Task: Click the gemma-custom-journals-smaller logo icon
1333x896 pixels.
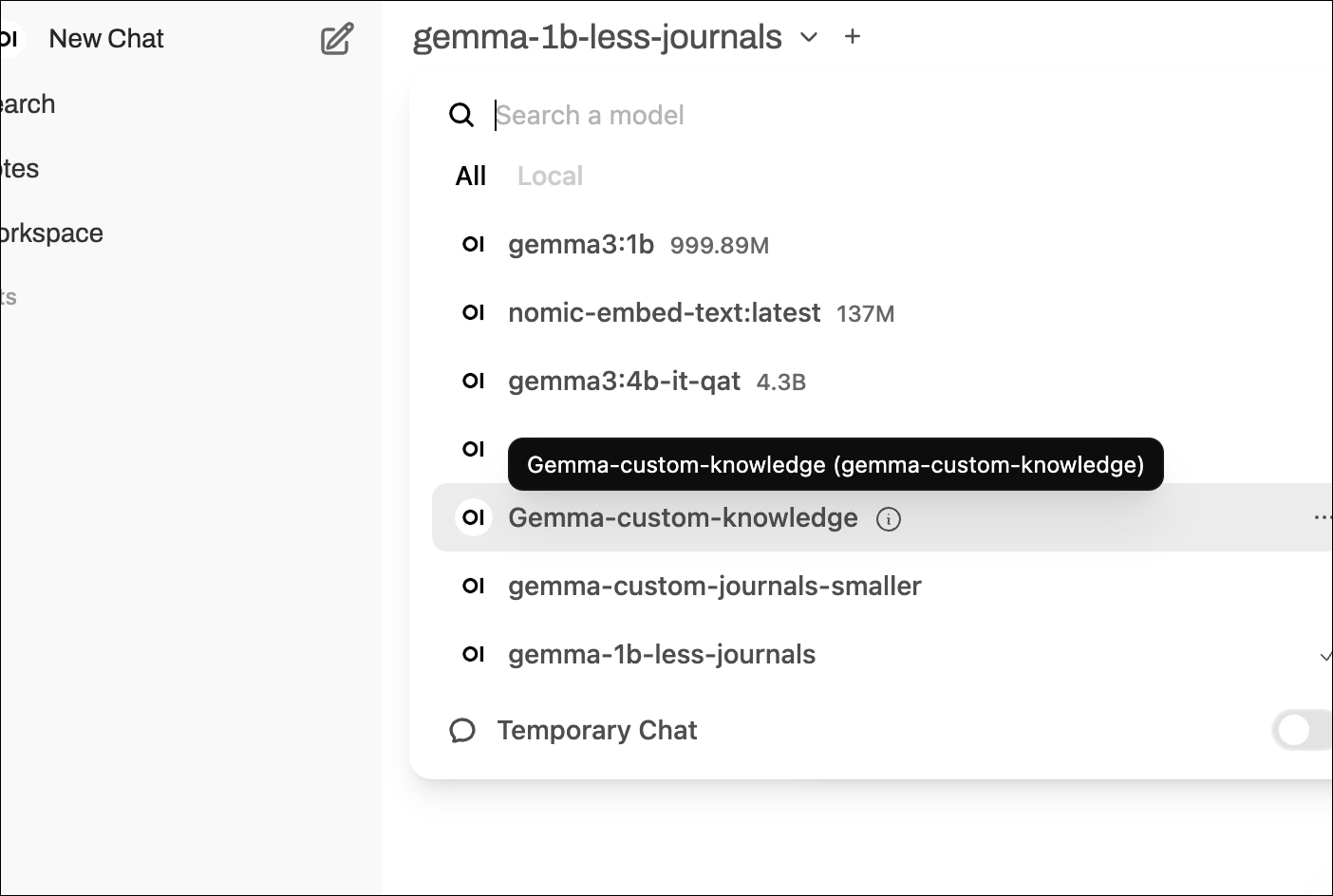Action: (474, 586)
